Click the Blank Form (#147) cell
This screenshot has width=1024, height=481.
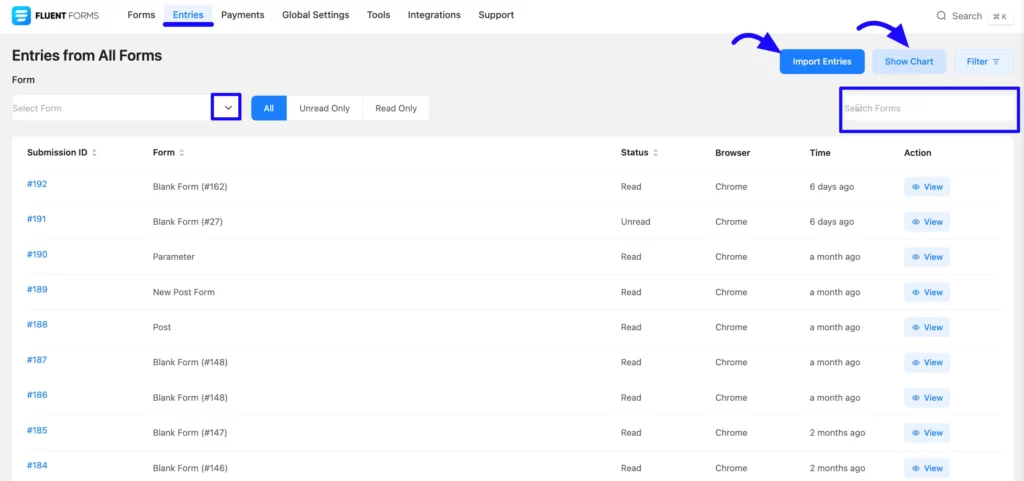(190, 433)
